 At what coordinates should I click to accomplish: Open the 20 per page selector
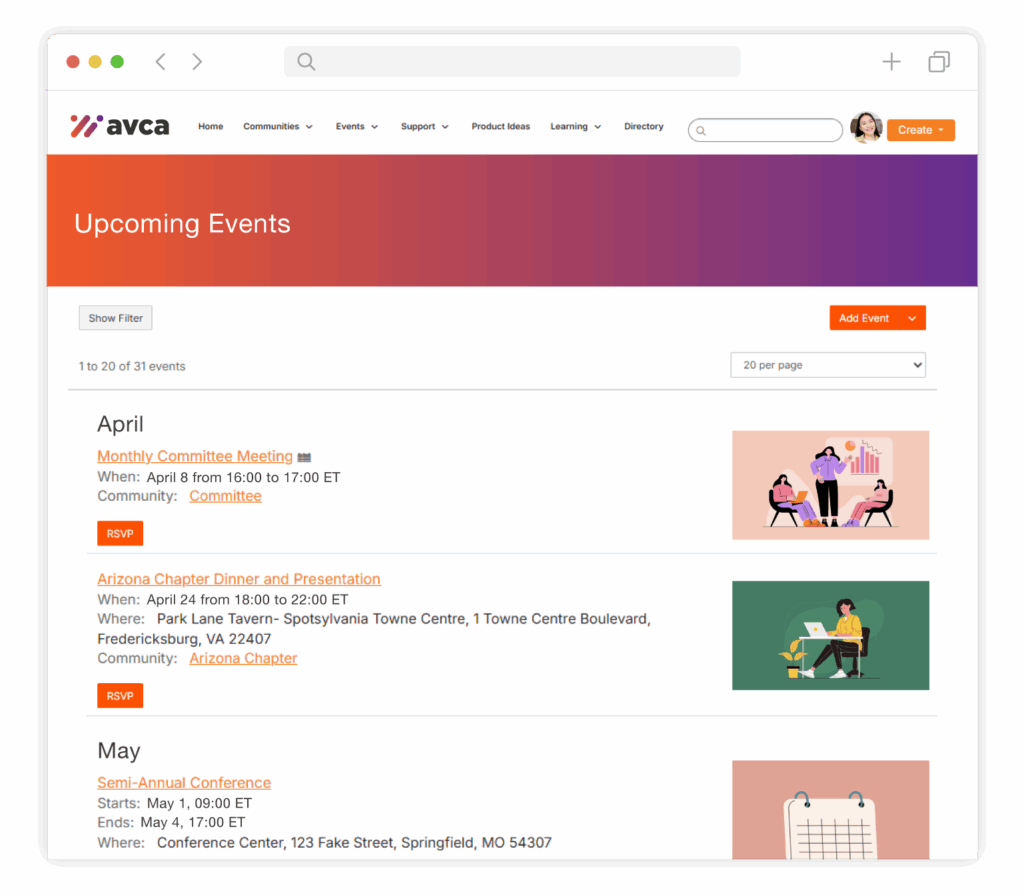827,365
